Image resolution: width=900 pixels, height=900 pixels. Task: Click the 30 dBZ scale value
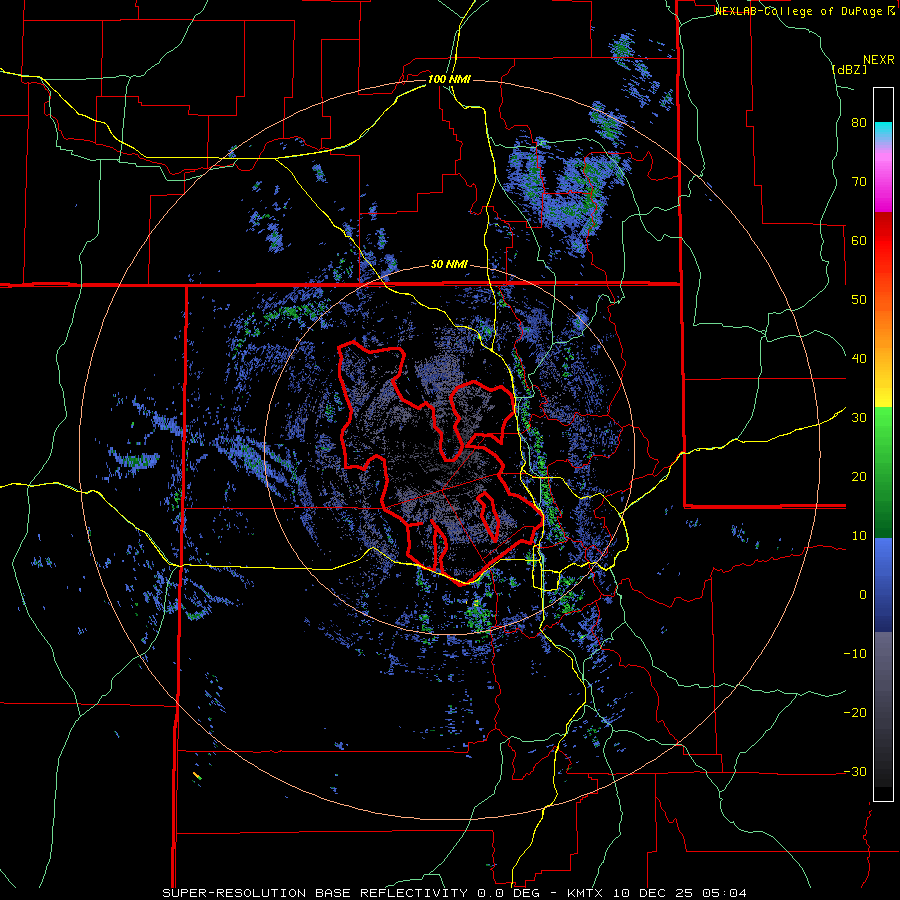coord(858,418)
